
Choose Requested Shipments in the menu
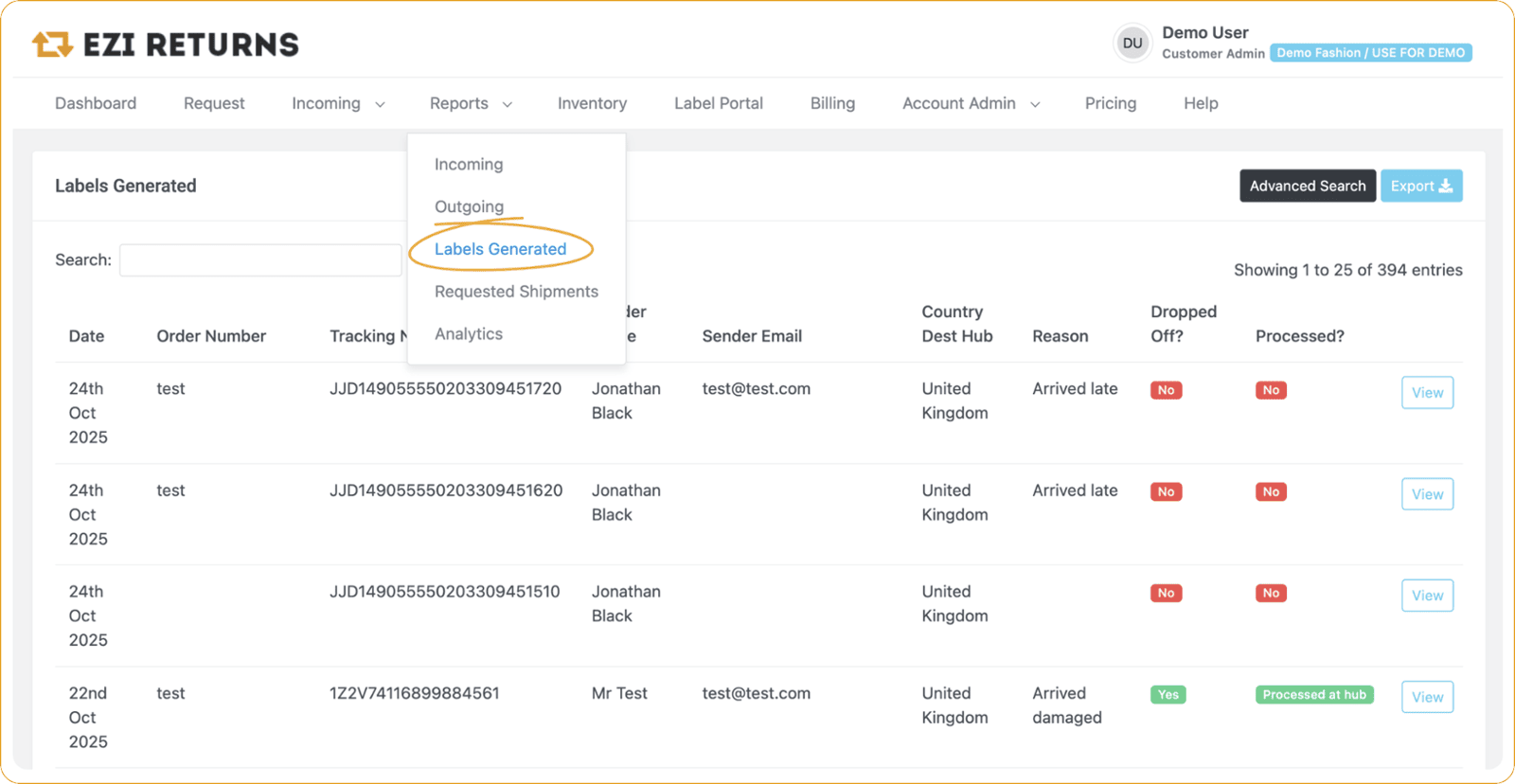coord(516,292)
